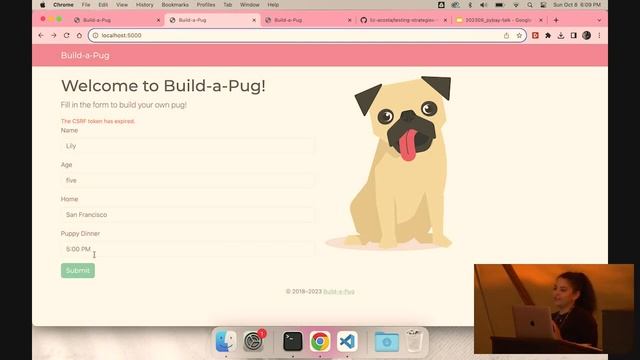Screen dimensions: 640x360
Task: Switch to the third Build-a-Pug tab
Action: coord(307,20)
